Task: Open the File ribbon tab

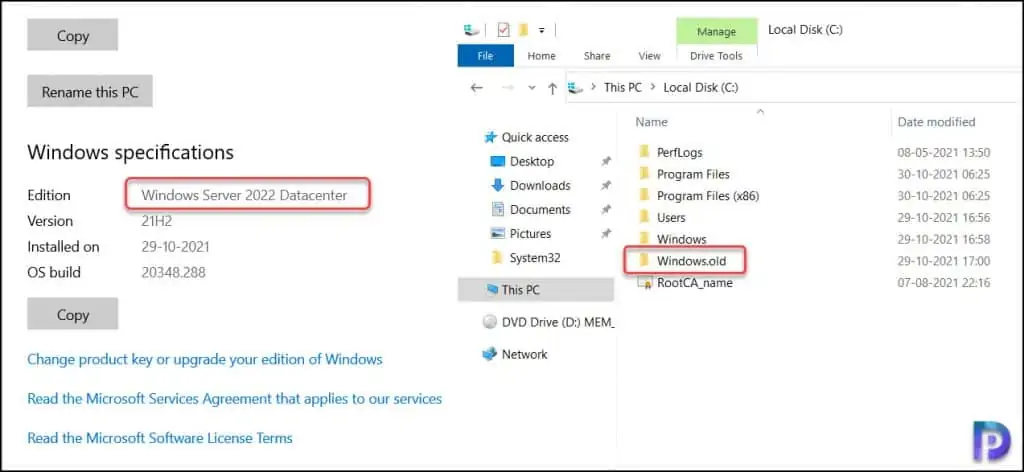Action: pos(485,56)
